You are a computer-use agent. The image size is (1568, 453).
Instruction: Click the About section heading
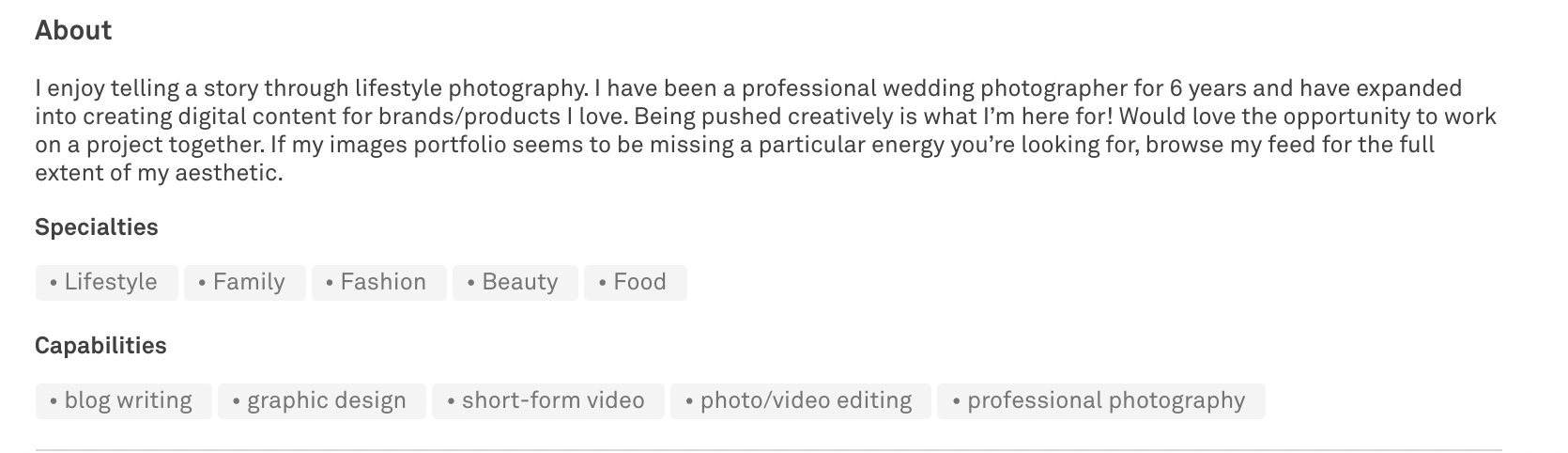pos(73,30)
